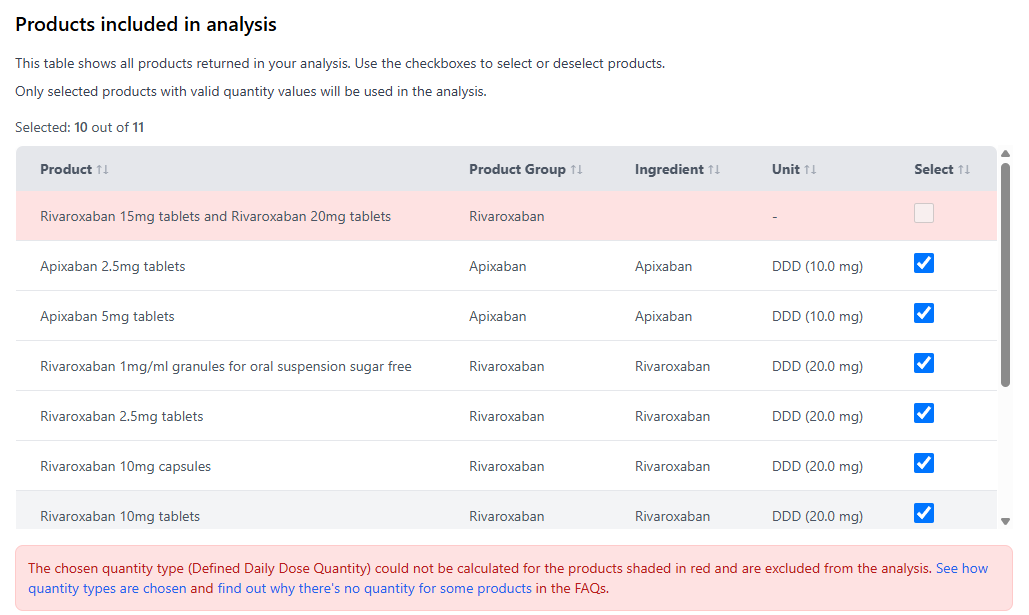Uncheck Apixaban 2.5mg tablets checkbox
Viewport: 1029px width, 615px height.
coord(924,263)
